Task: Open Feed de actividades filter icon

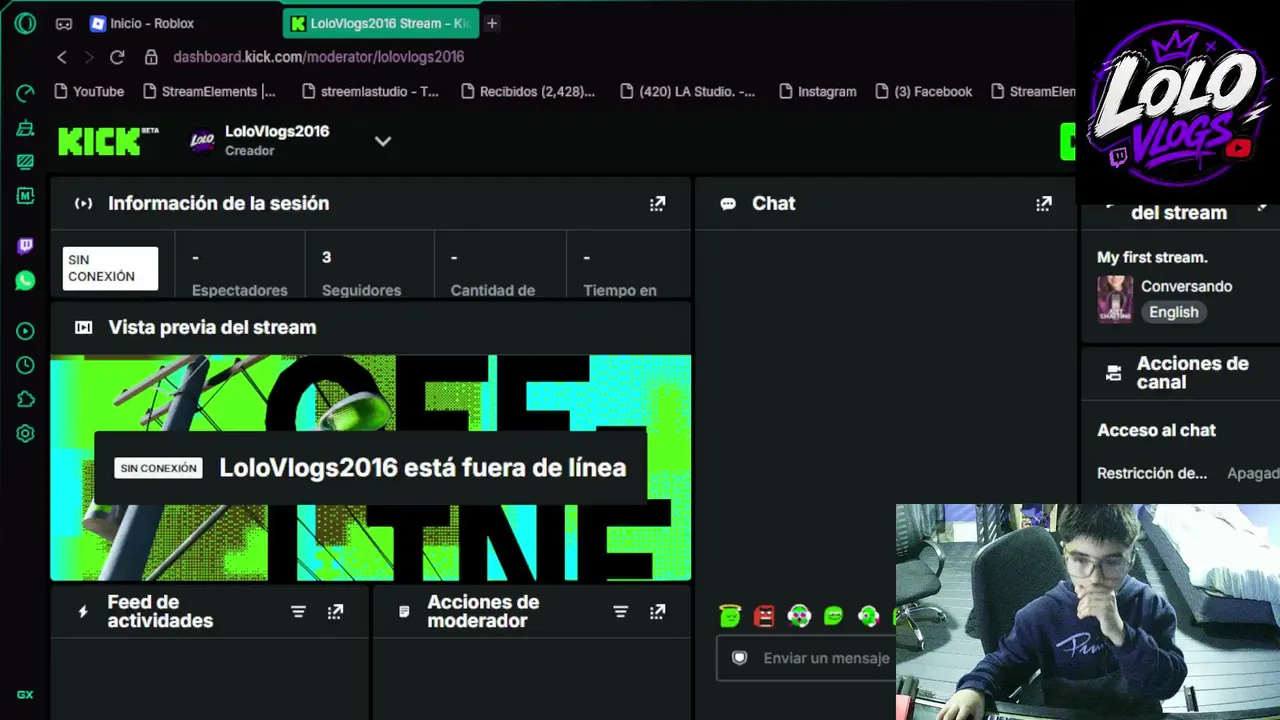Action: (x=298, y=611)
